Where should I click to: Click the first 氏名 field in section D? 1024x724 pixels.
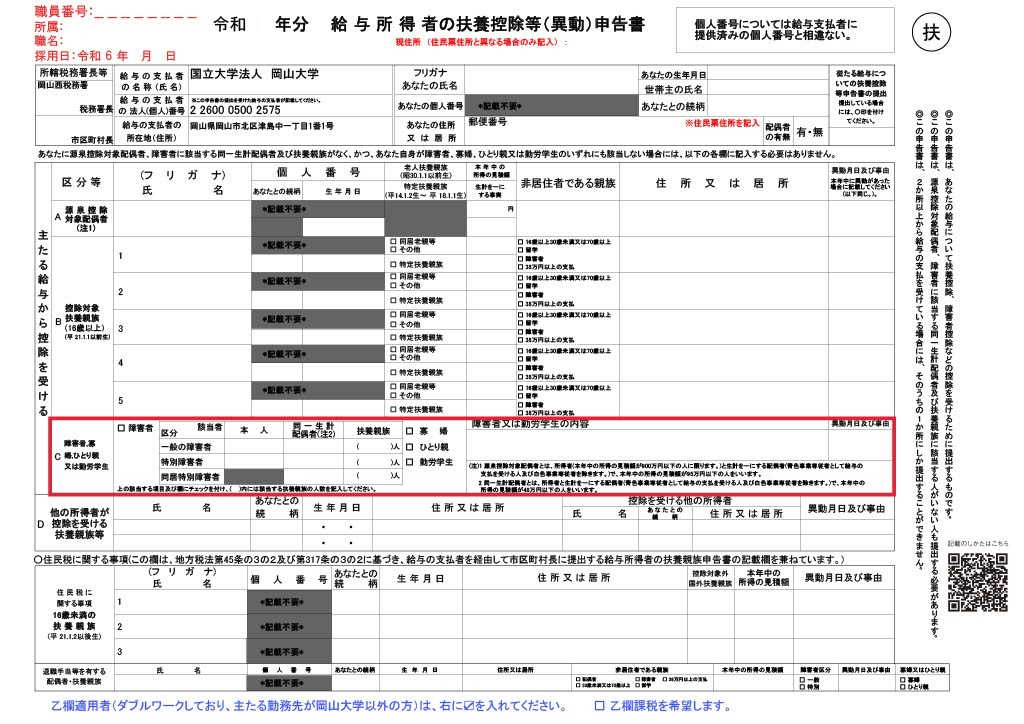(182, 526)
